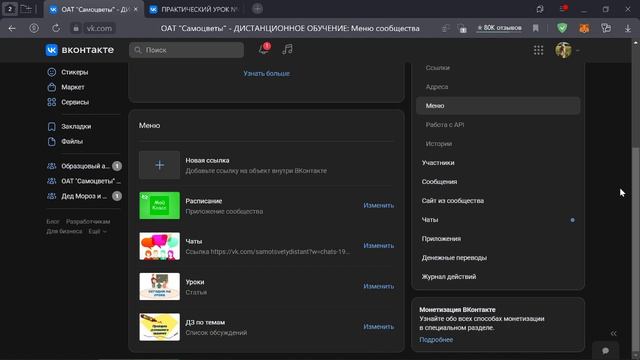Open the music note icon
This screenshot has height=360, width=640.
tap(287, 49)
